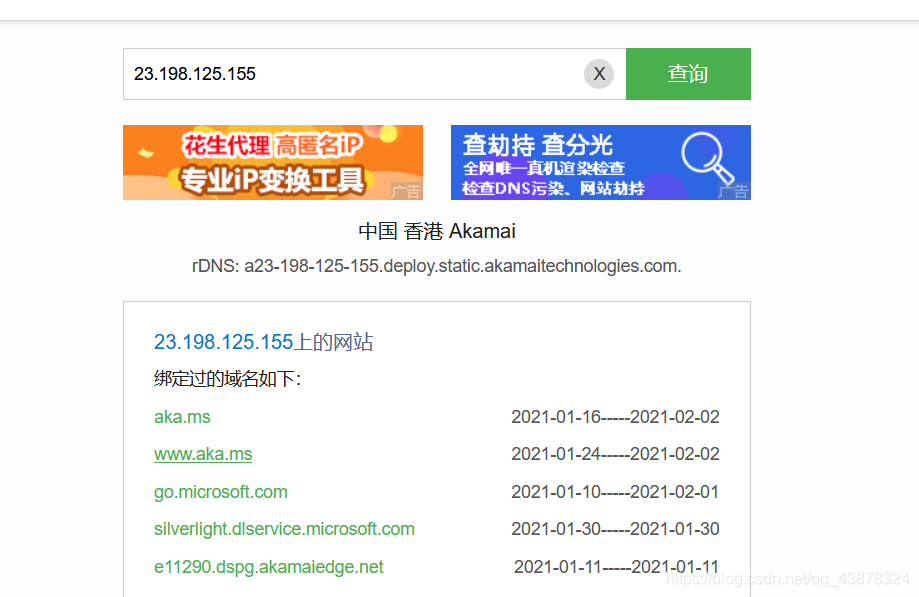
Task: Select date range 2021-01-11-----2021-01-11
Action: click(x=616, y=567)
